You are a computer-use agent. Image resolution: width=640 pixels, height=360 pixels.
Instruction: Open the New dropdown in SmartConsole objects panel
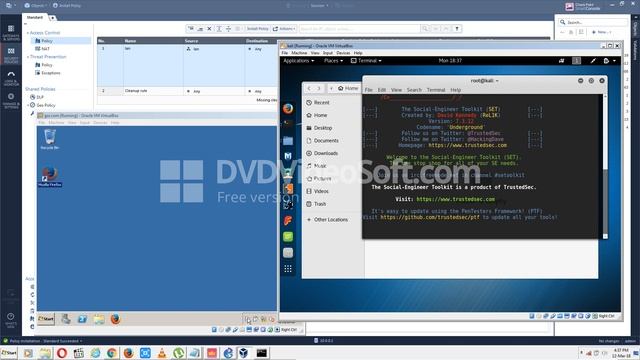click(601, 32)
